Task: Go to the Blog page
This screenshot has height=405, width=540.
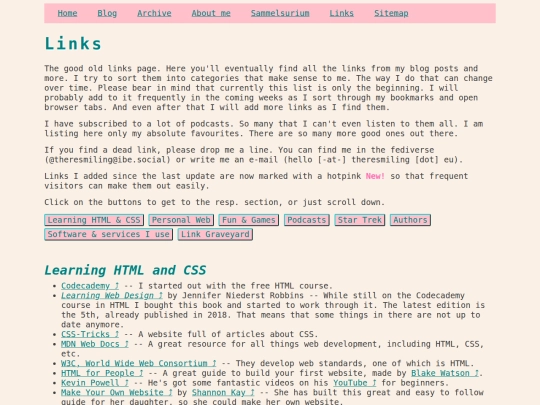Action: [107, 13]
